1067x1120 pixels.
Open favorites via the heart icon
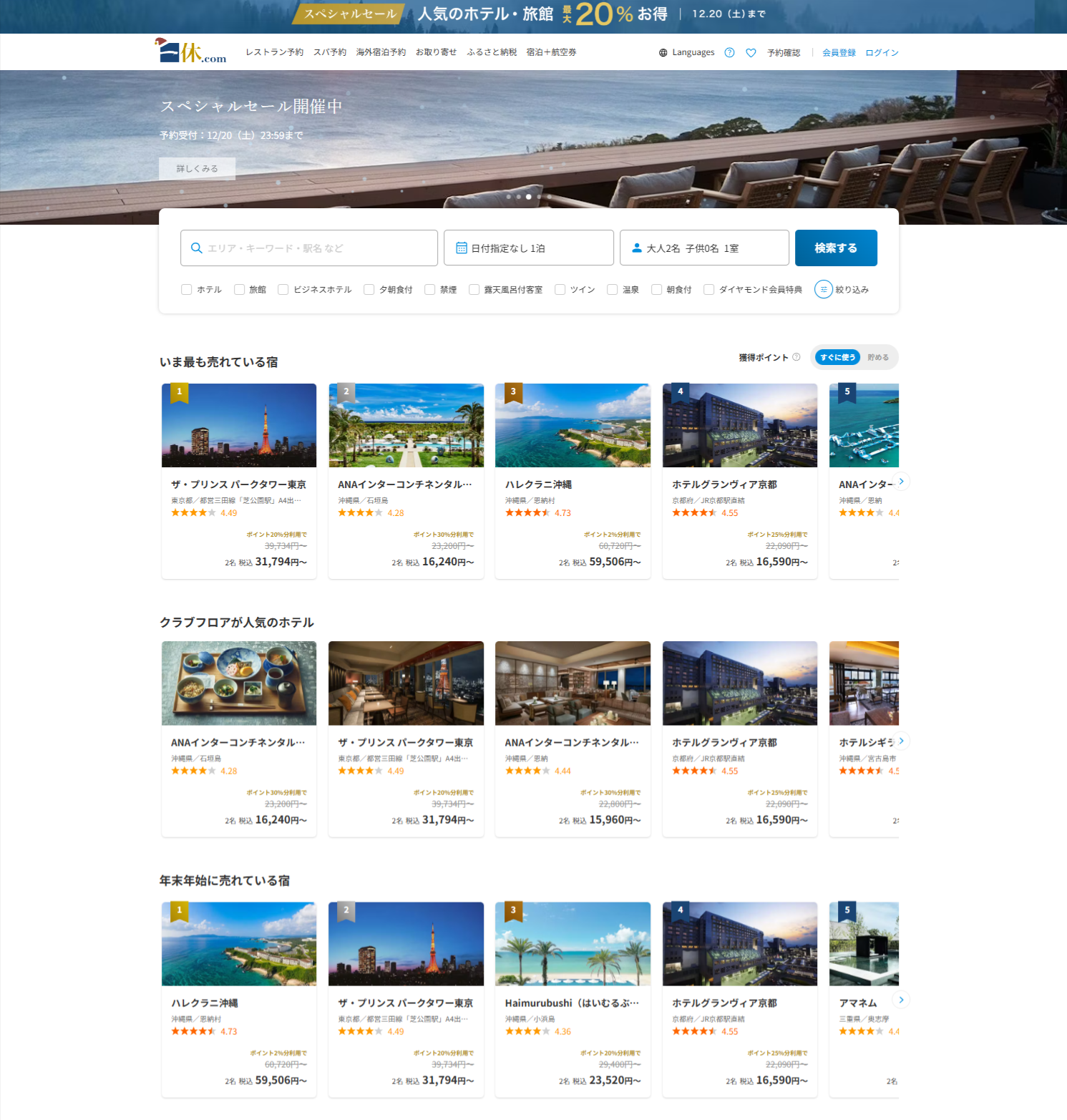tap(751, 53)
